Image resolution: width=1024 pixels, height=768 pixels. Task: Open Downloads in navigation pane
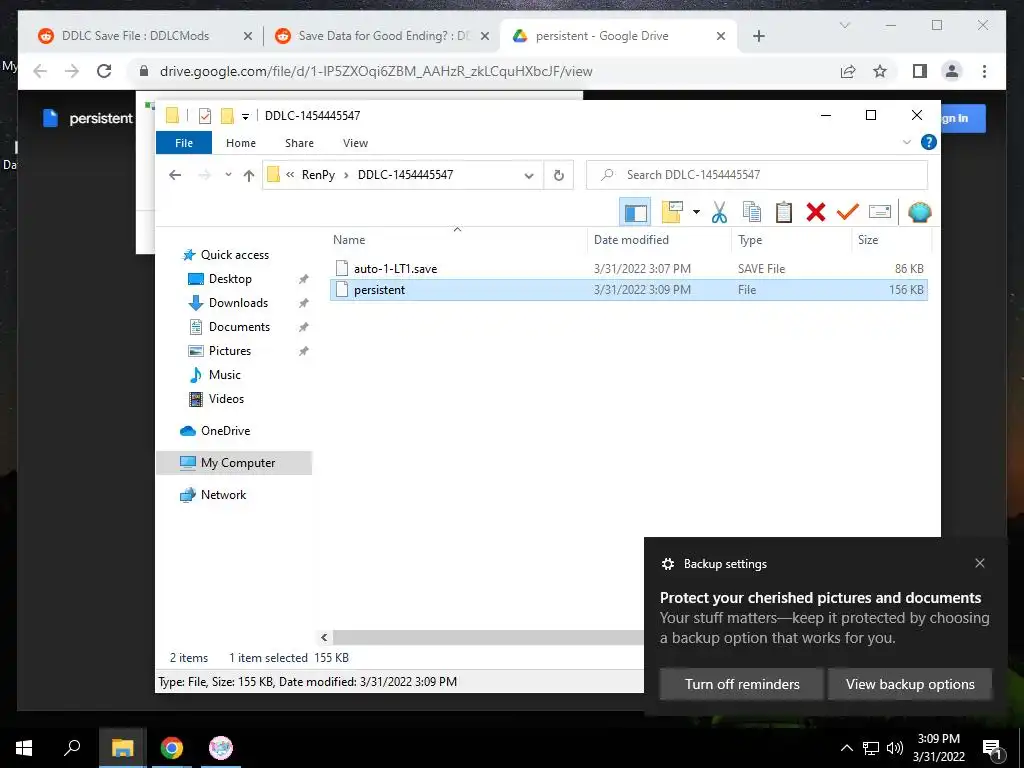pos(238,303)
